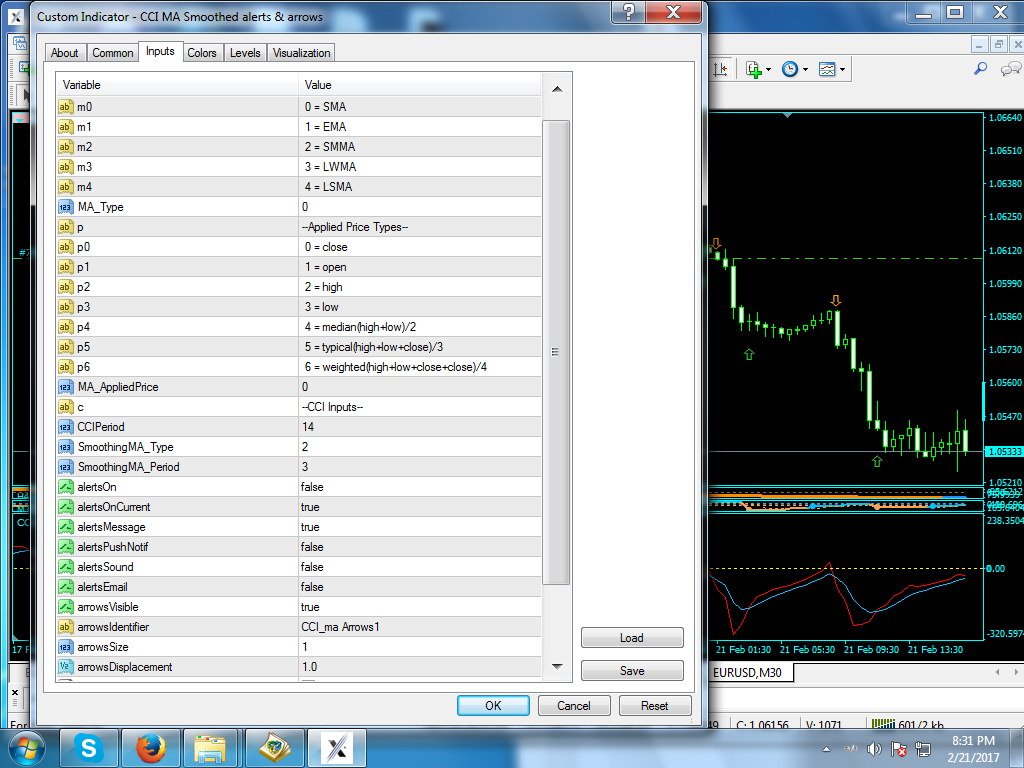1024x768 pixels.
Task: Toggle arrowsVisible value true
Action: [420, 607]
